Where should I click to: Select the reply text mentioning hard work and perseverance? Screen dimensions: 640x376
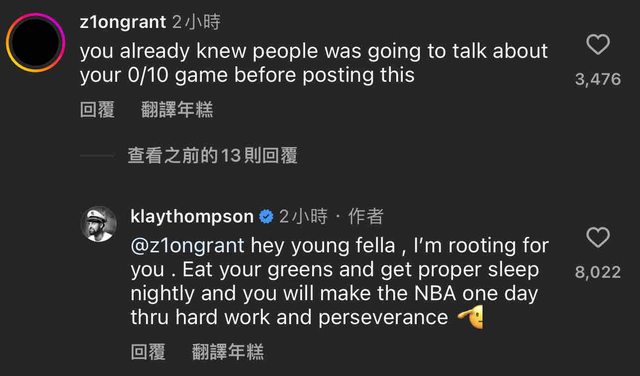point(340,282)
